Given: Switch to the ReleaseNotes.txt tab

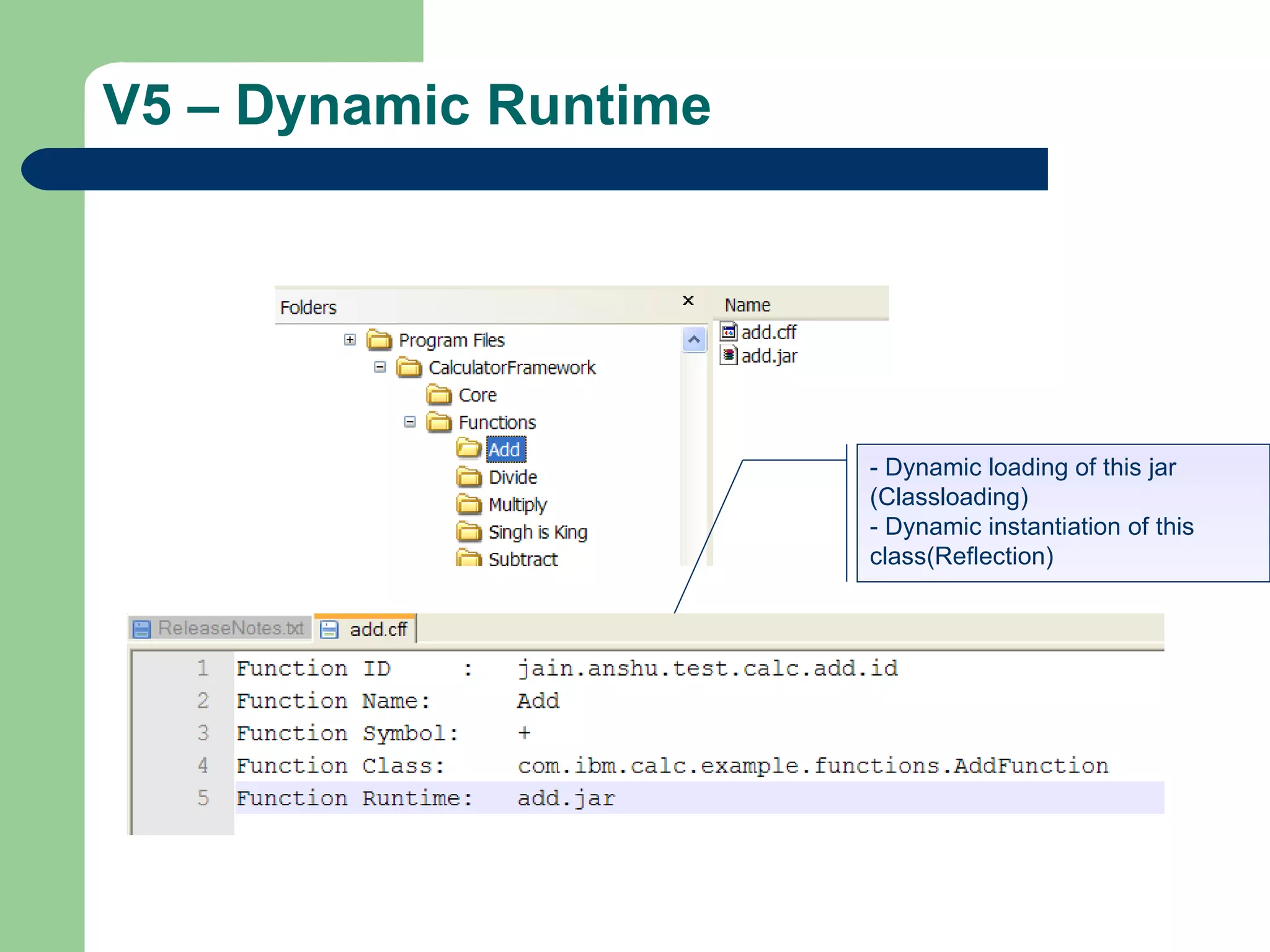Looking at the screenshot, I should click(x=230, y=628).
